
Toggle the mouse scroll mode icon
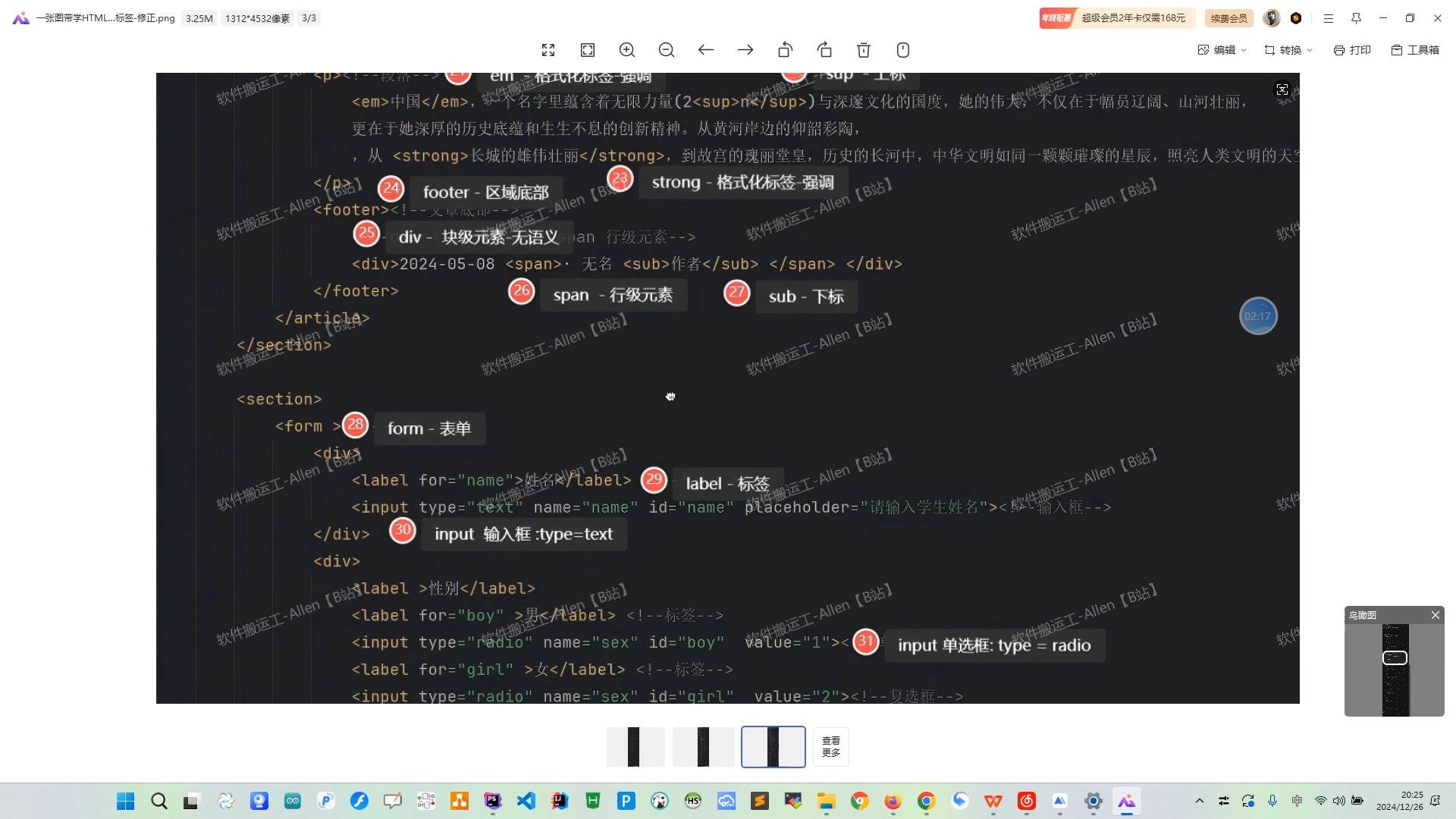pyautogui.click(x=903, y=50)
